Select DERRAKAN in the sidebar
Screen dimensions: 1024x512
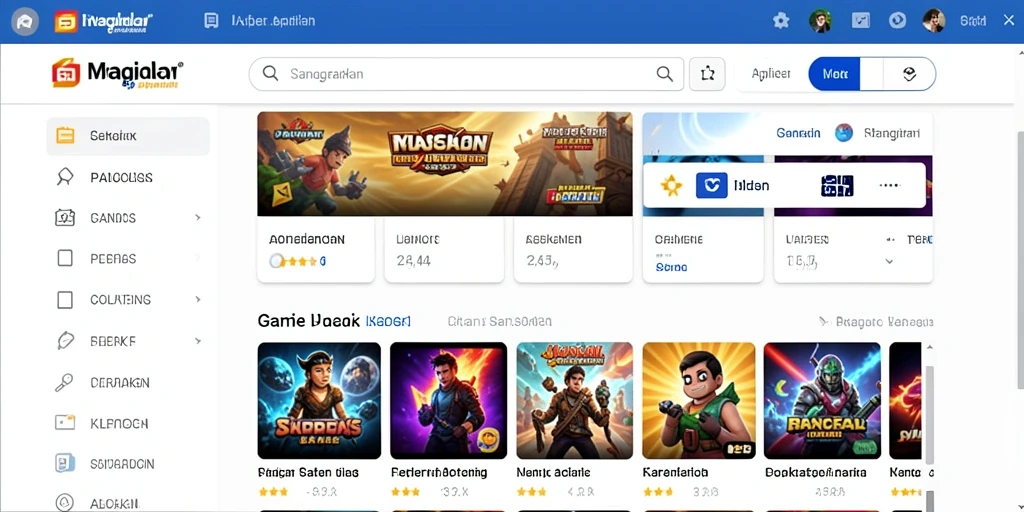tap(120, 382)
